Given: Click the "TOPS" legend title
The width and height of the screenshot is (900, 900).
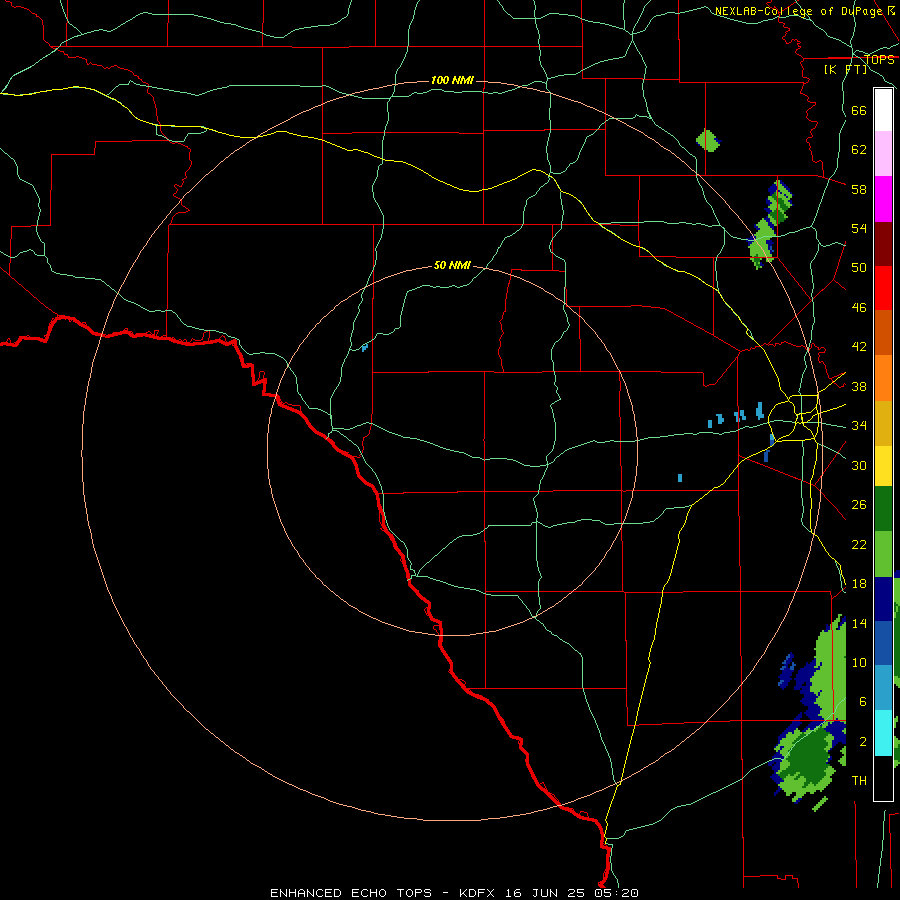Looking at the screenshot, I should (879, 60).
